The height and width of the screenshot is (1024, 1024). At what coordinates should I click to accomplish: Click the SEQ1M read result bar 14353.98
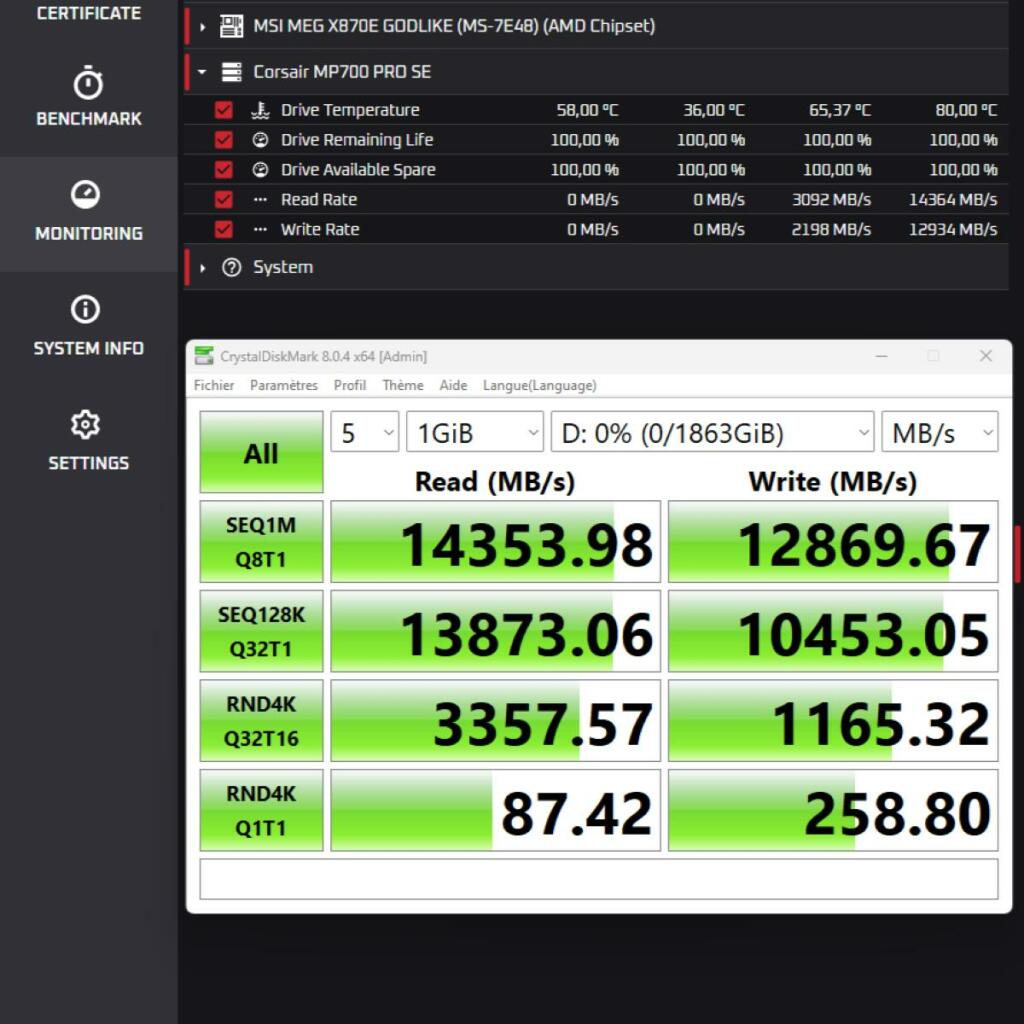tap(496, 542)
